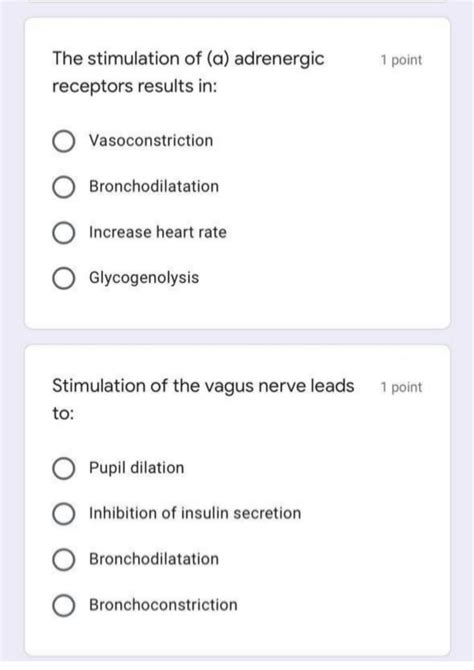This screenshot has width=474, height=670.
Task: Select the Vasoconstriction radio button
Action: click(64, 141)
